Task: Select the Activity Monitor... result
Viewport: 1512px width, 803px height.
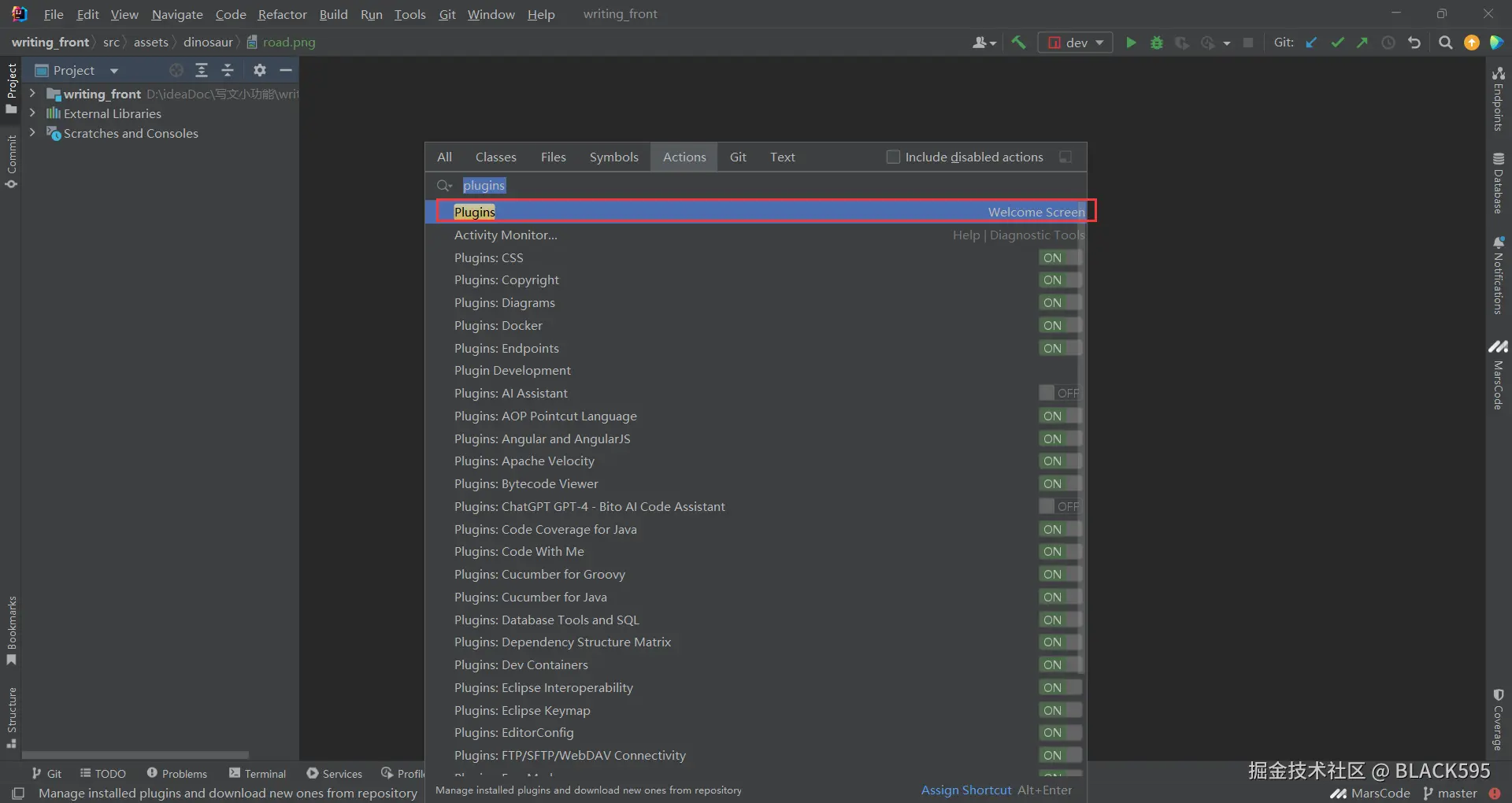Action: point(756,235)
